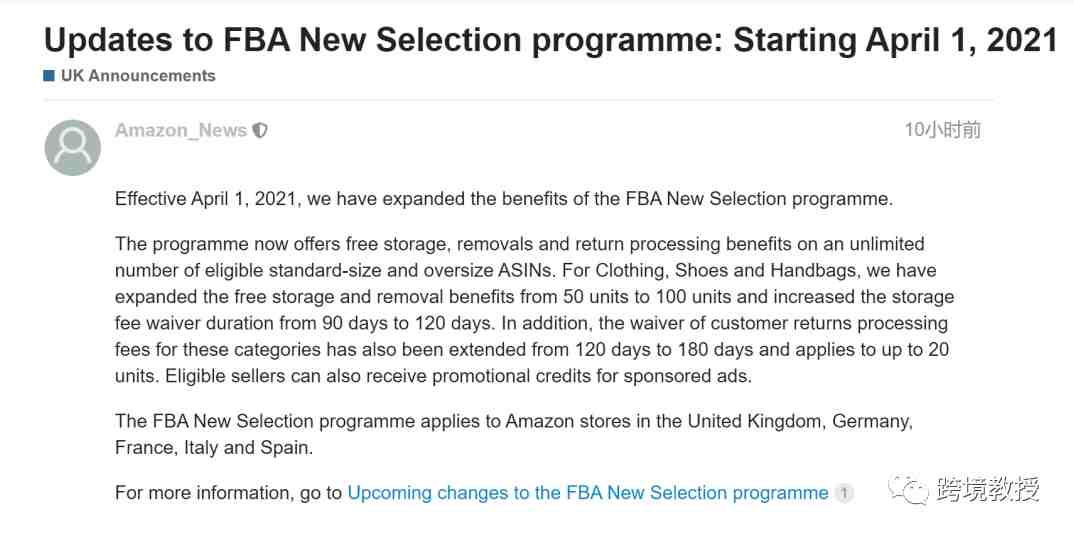Click the line mentioning United Kingdom, Germany
Image resolution: width=1074 pixels, height=536 pixels.
tap(514, 421)
